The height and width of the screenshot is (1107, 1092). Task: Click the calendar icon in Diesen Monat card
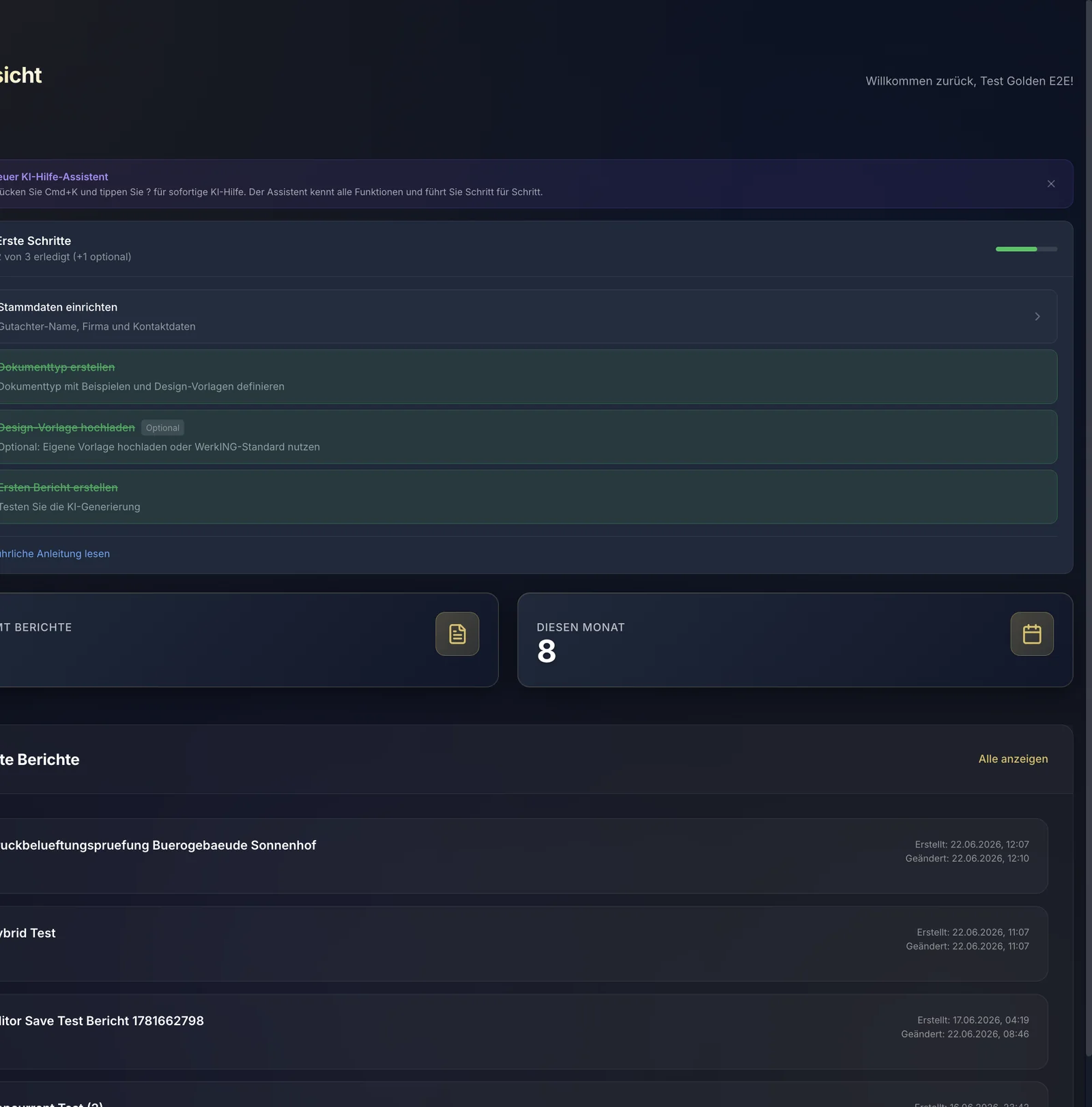[1032, 634]
